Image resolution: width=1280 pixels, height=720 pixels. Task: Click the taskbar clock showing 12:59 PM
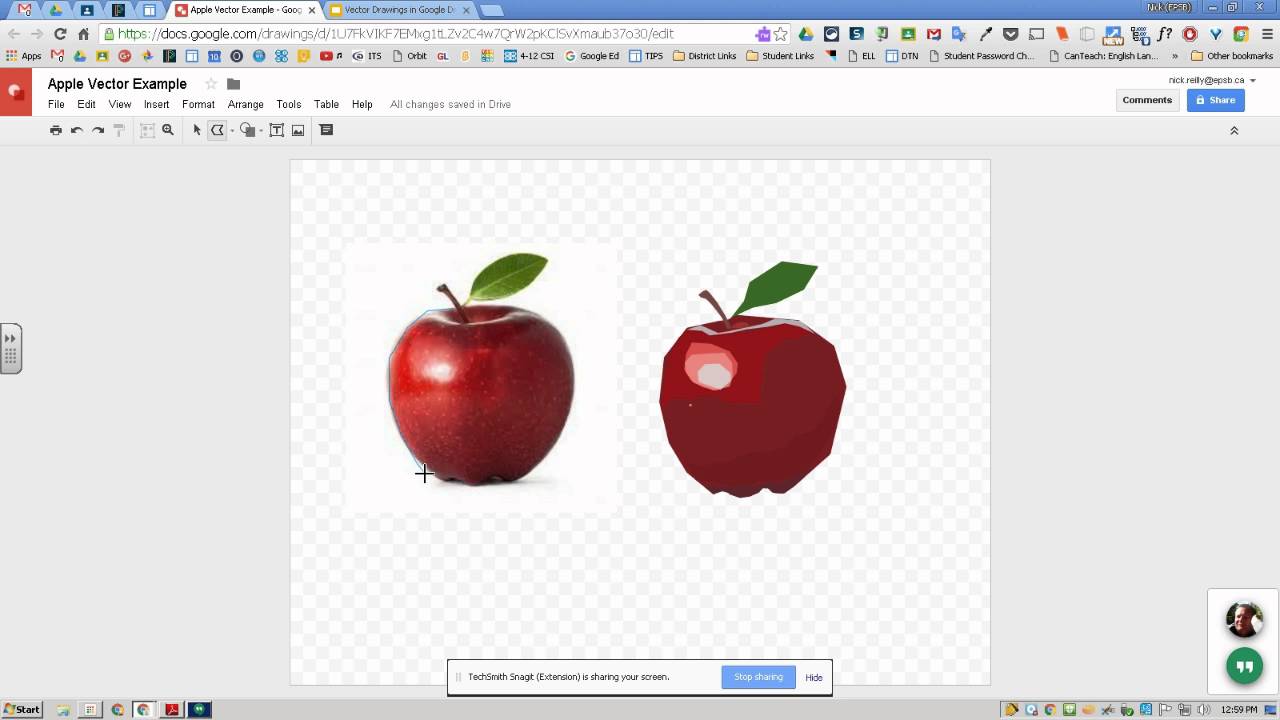coord(1239,709)
